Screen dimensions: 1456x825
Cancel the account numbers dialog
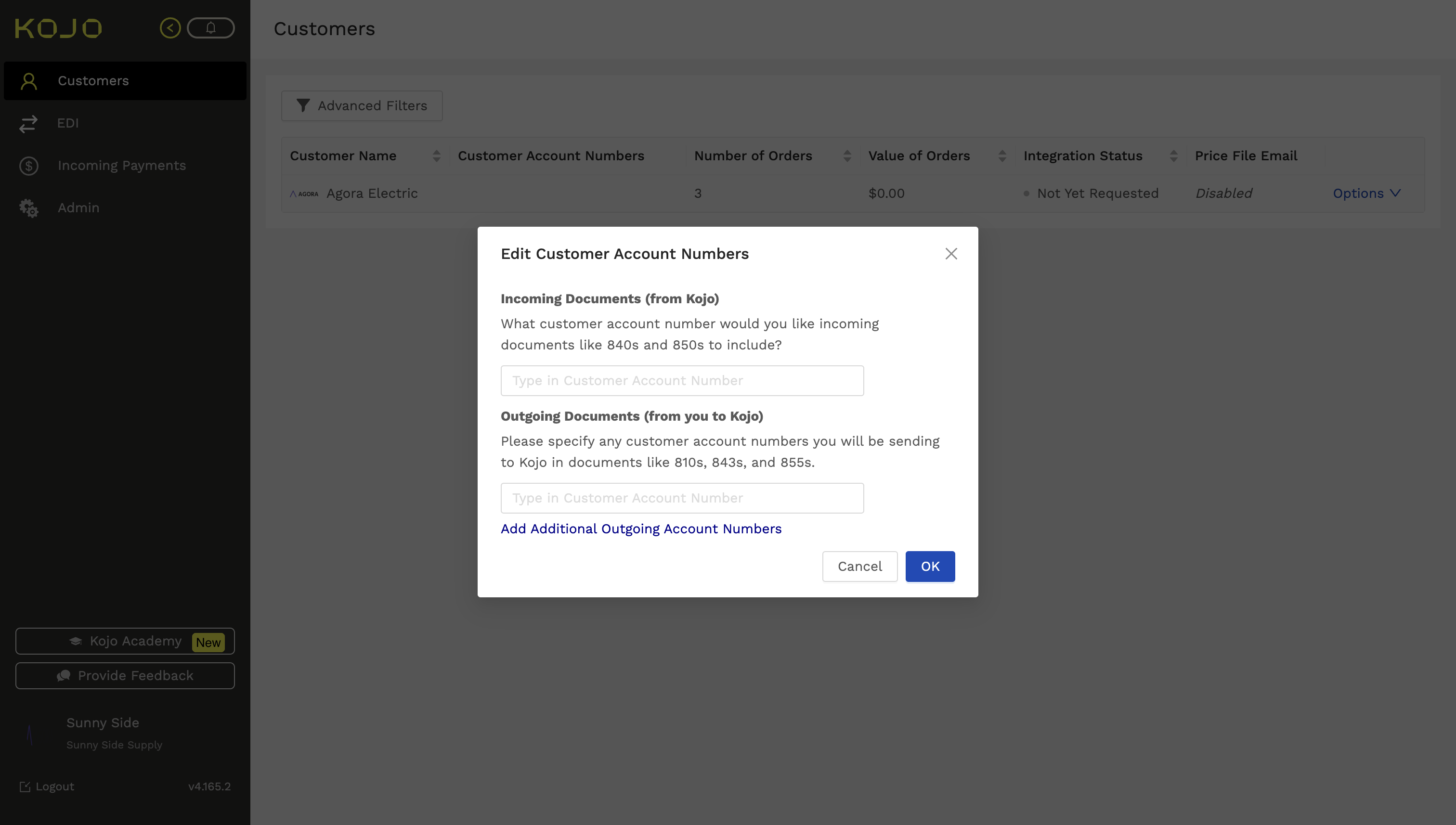[x=860, y=567]
